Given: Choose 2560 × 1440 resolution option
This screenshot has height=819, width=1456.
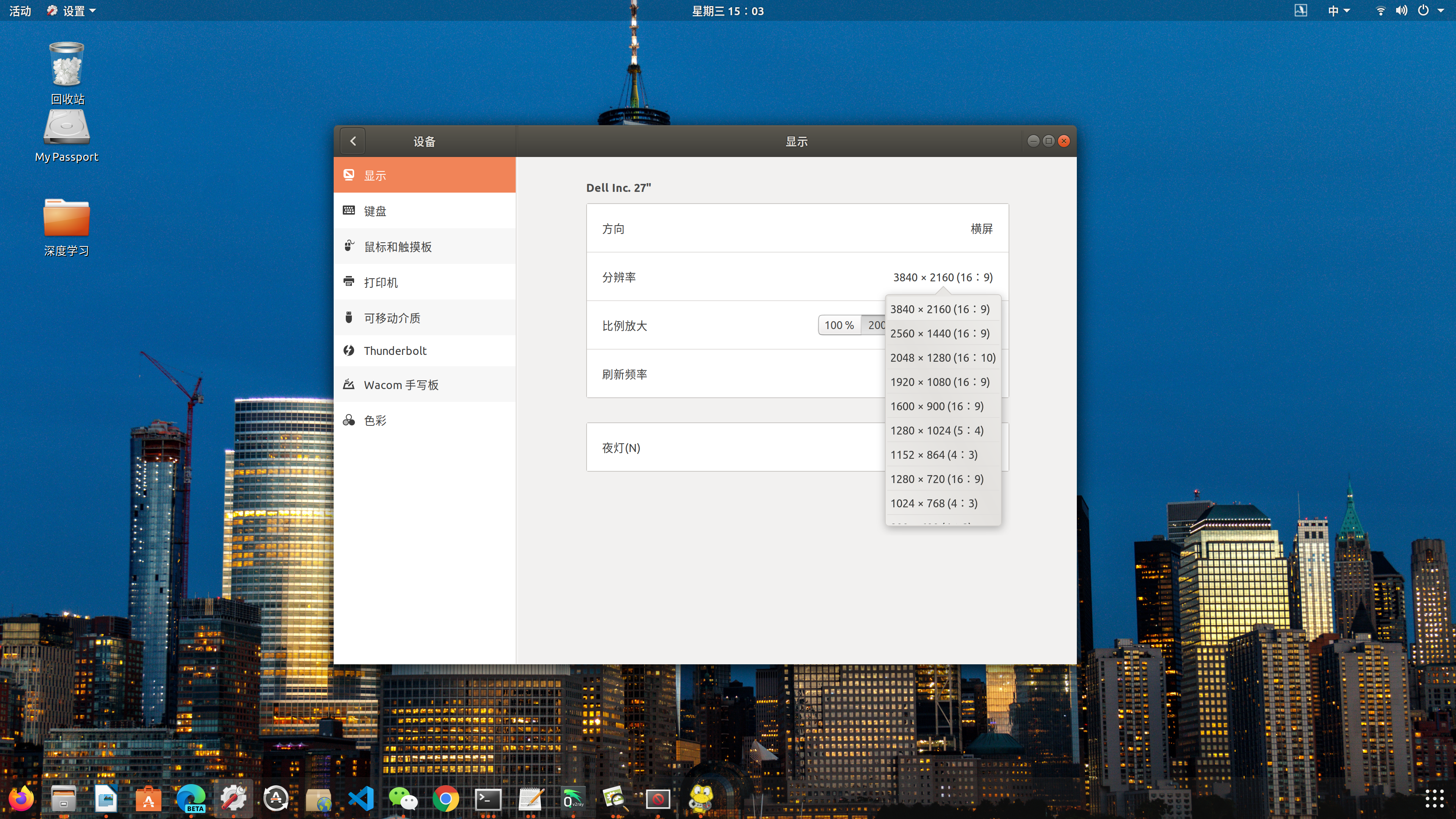Looking at the screenshot, I should click(940, 334).
